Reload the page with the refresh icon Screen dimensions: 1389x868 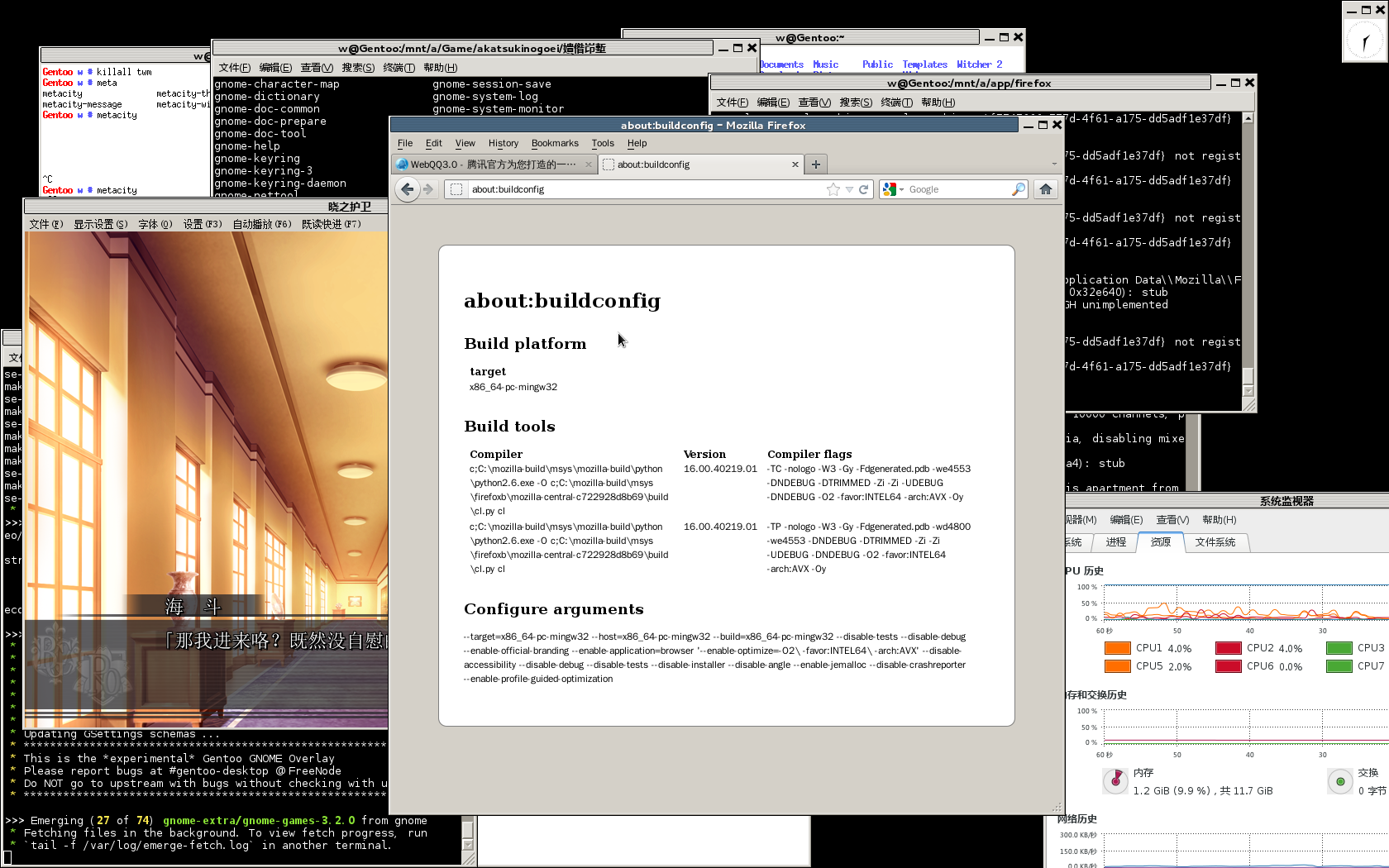[x=863, y=189]
